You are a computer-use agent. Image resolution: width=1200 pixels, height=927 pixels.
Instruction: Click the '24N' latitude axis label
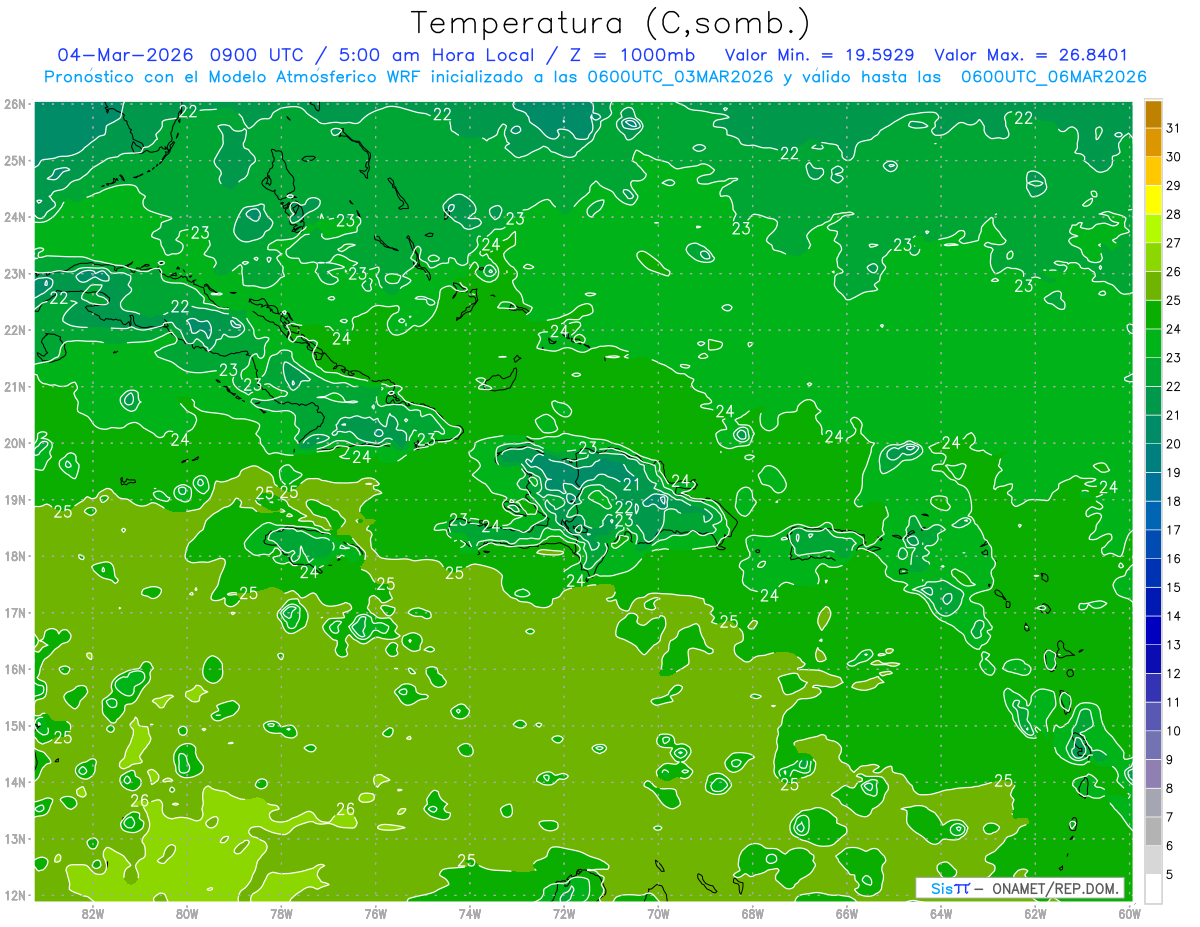15,217
